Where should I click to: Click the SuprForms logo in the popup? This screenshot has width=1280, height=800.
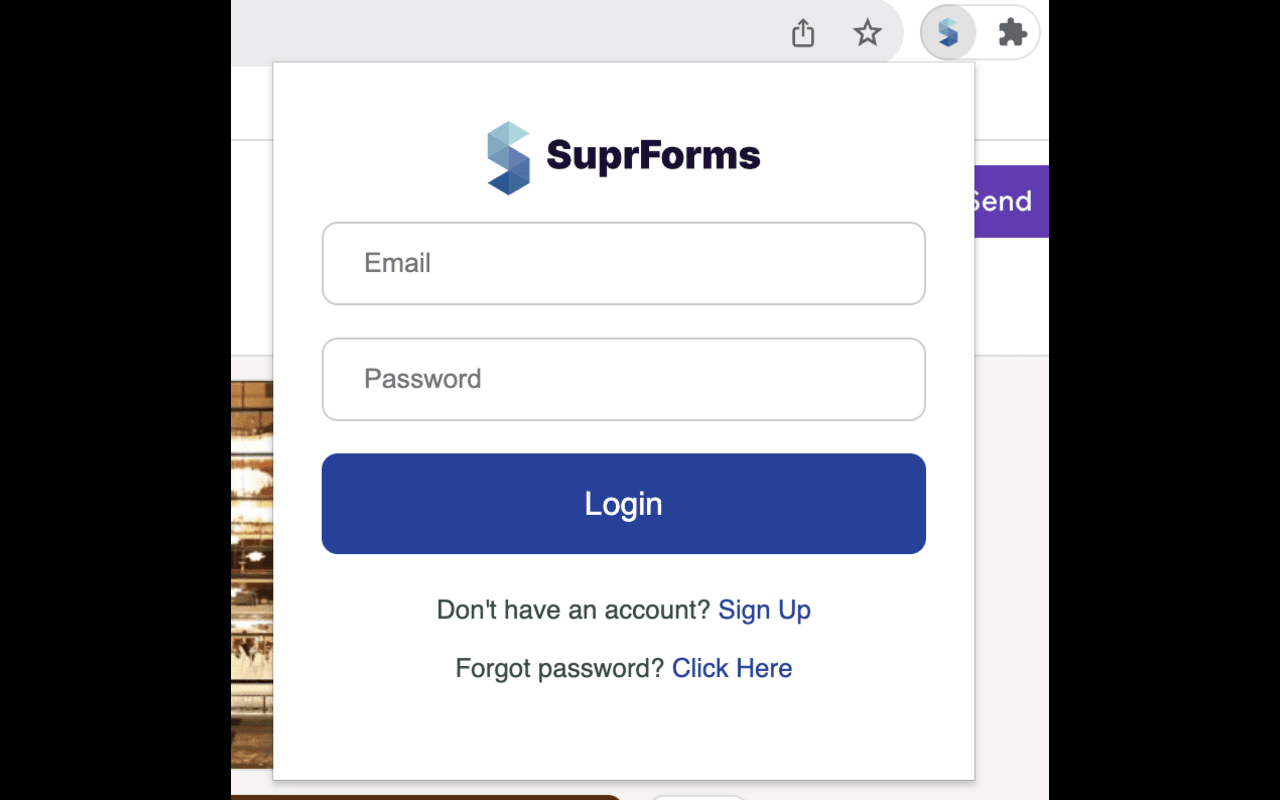[x=623, y=157]
